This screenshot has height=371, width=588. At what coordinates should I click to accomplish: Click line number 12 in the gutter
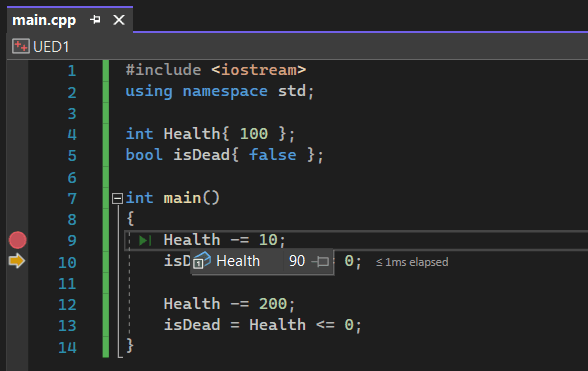(x=67, y=304)
